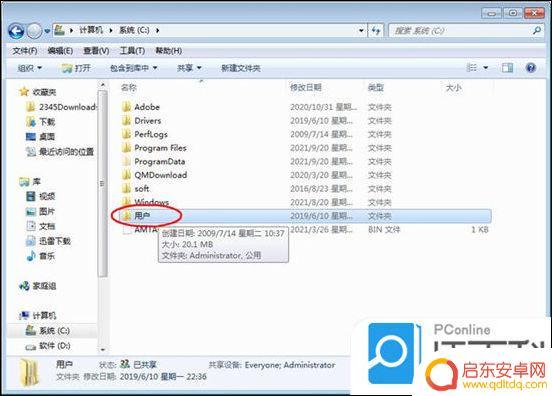Viewport: 552px width, 396px height.
Task: Click the address bar drive icon
Action: (x=59, y=30)
